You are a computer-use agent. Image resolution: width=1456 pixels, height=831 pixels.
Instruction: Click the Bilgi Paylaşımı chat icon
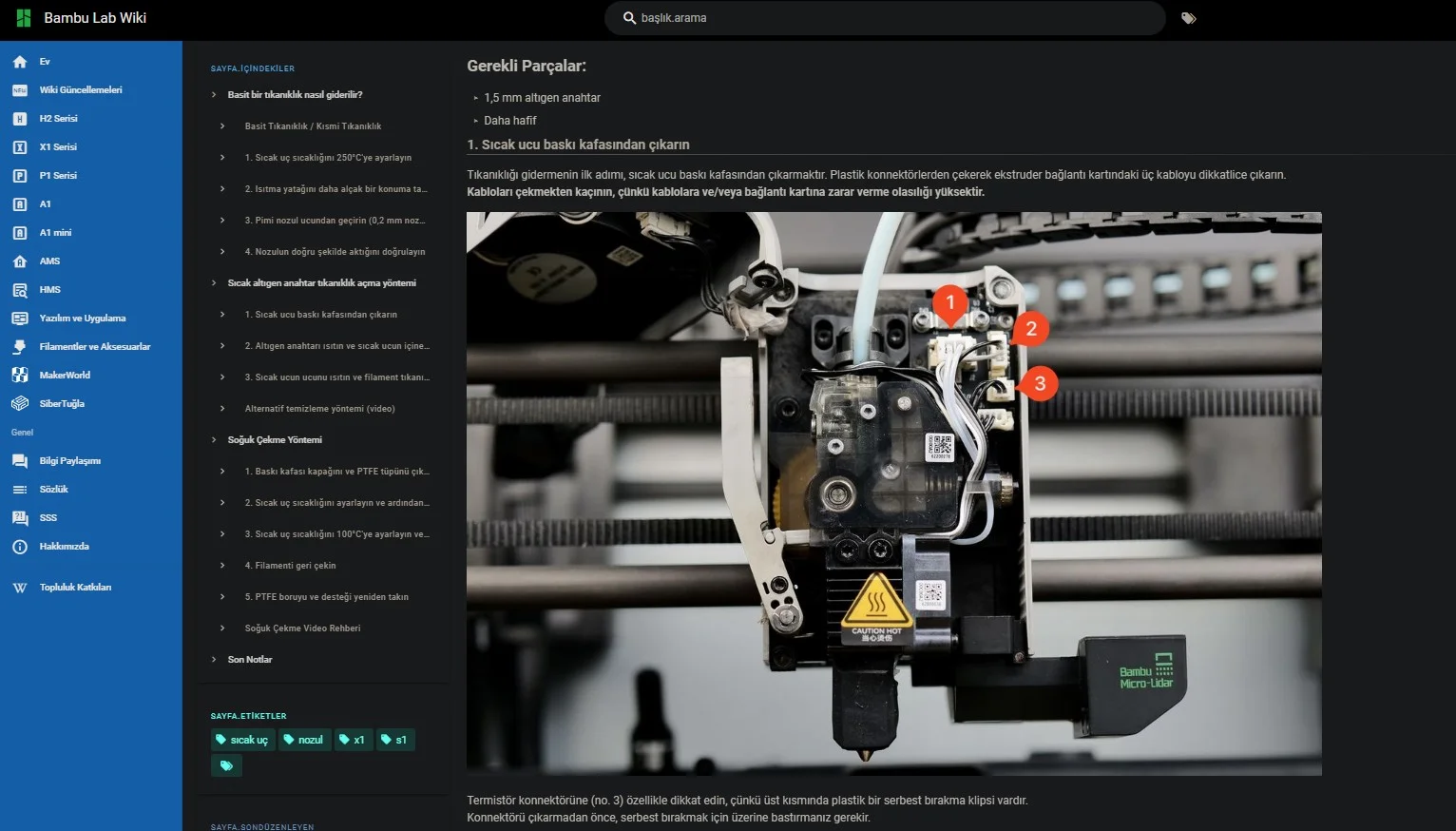(x=20, y=461)
